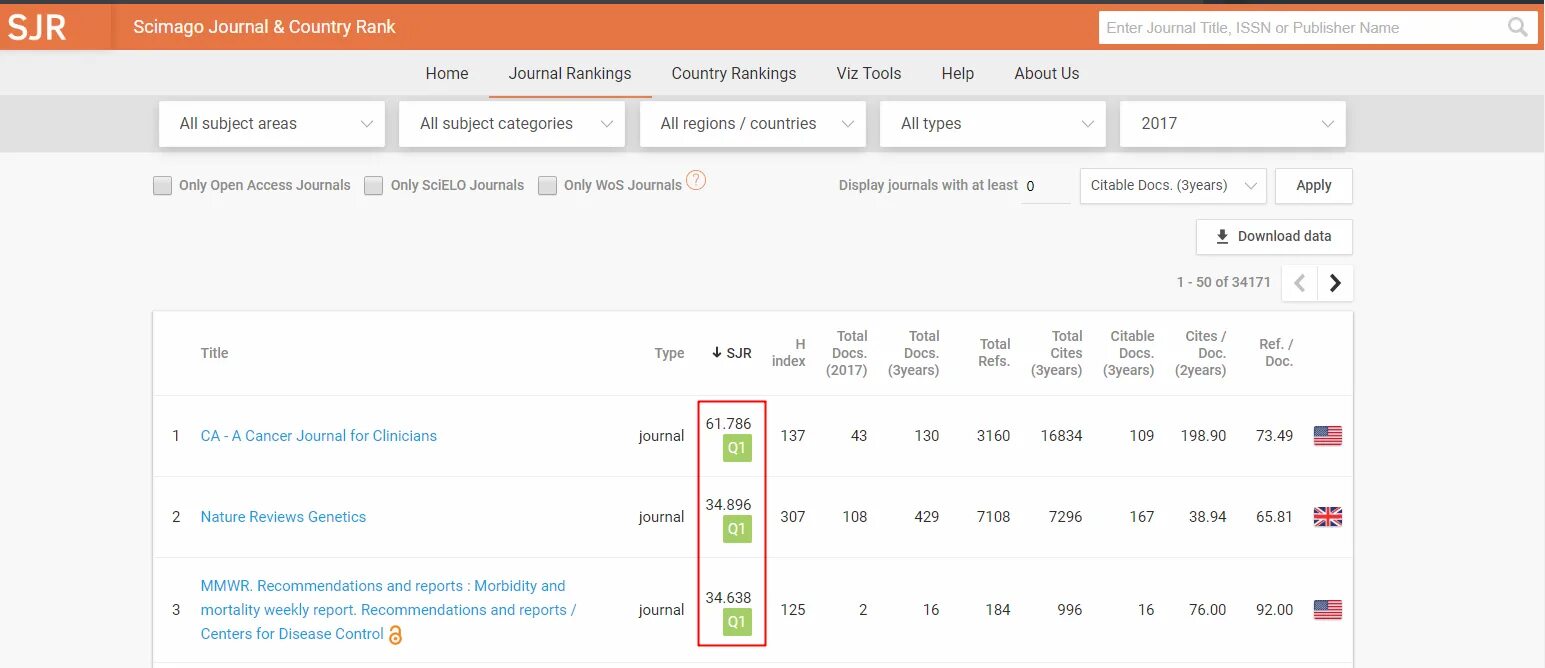This screenshot has height=668, width=1545.
Task: Click Scimago Journal & Country Rank title
Action: [265, 27]
